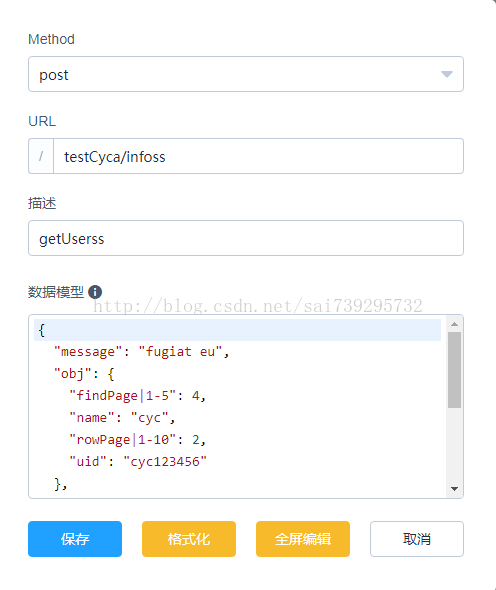Click the 格式化 format button
Viewport: 496px width, 590px height.
pos(189,539)
